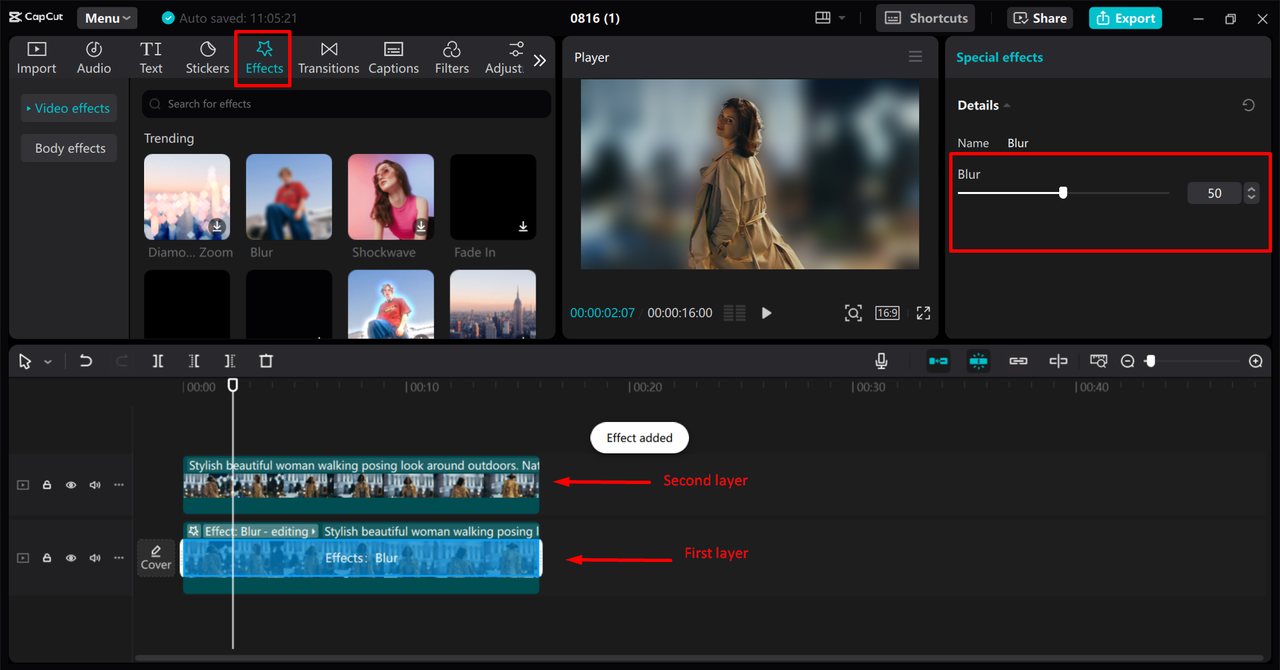
Task: Expand the Video effects category
Action: 68,108
